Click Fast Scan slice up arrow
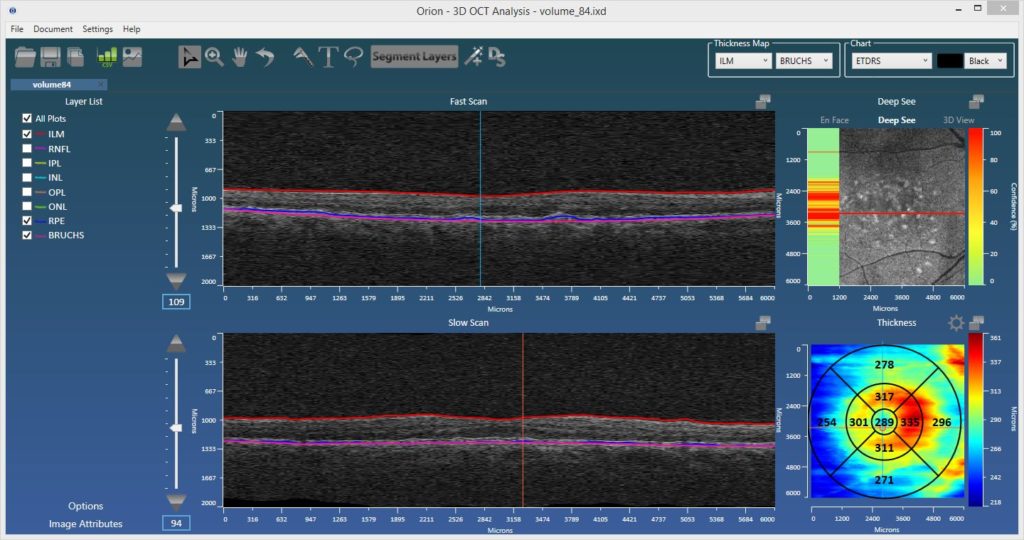The width and height of the screenshot is (1024, 540). tap(176, 123)
